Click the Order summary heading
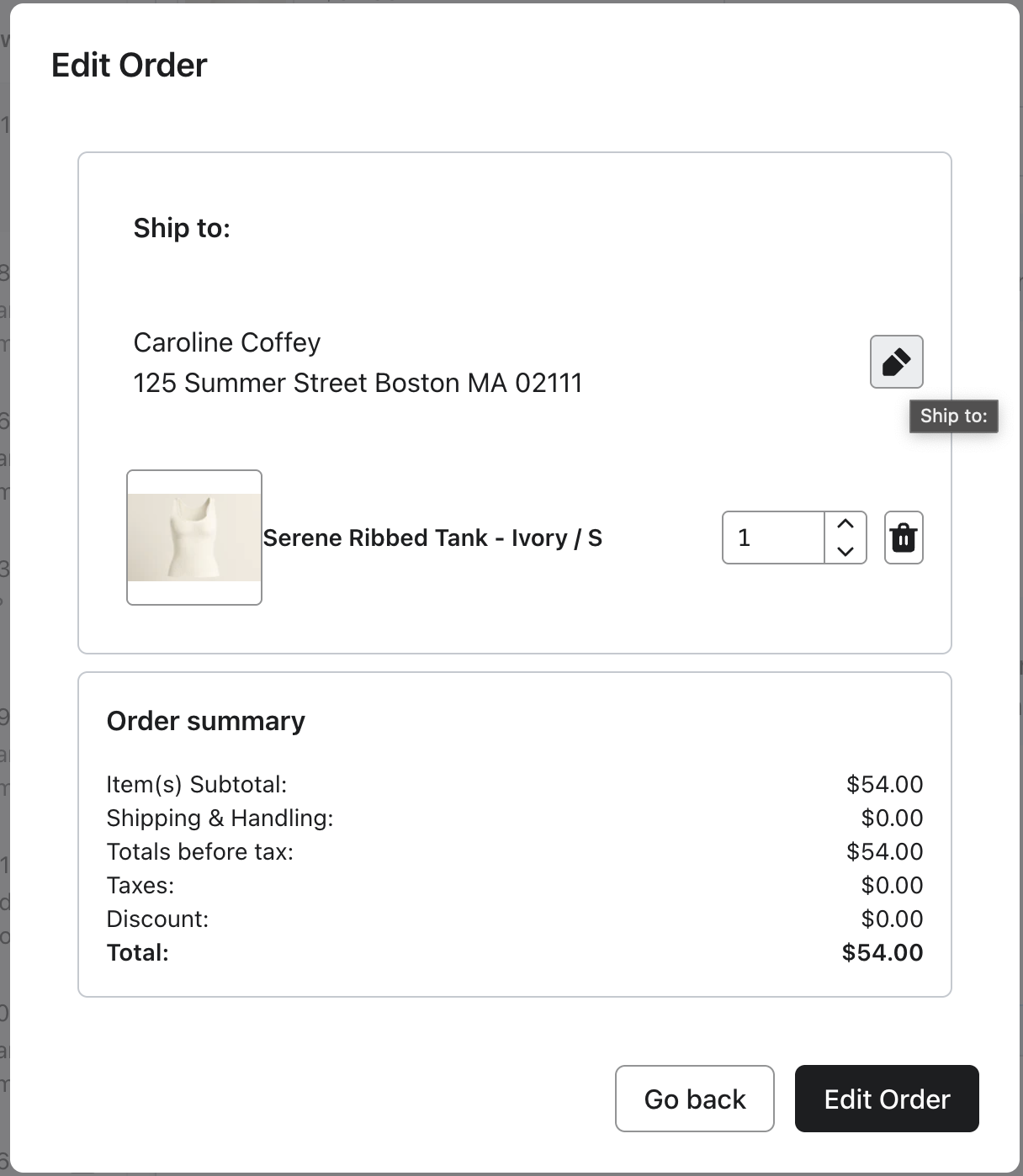This screenshot has height=1176, width=1023. [205, 721]
